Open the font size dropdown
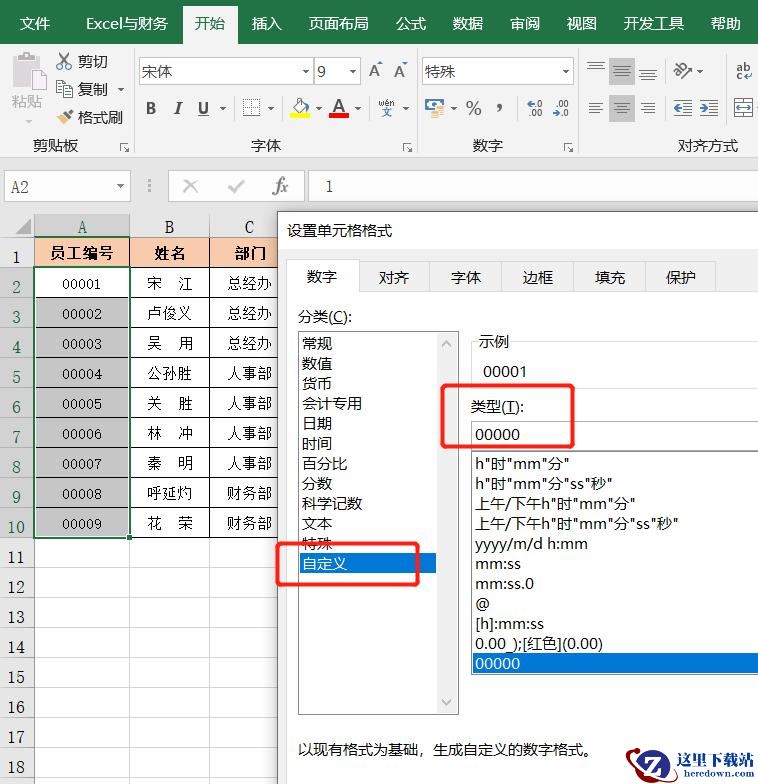Screen dimensions: 758x784 click(352, 72)
